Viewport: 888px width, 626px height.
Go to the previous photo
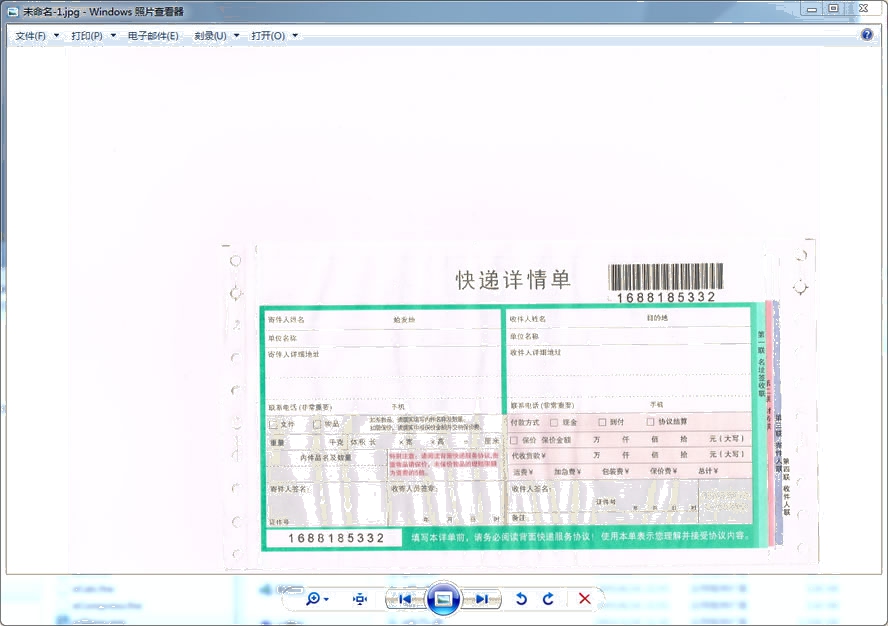coord(405,599)
